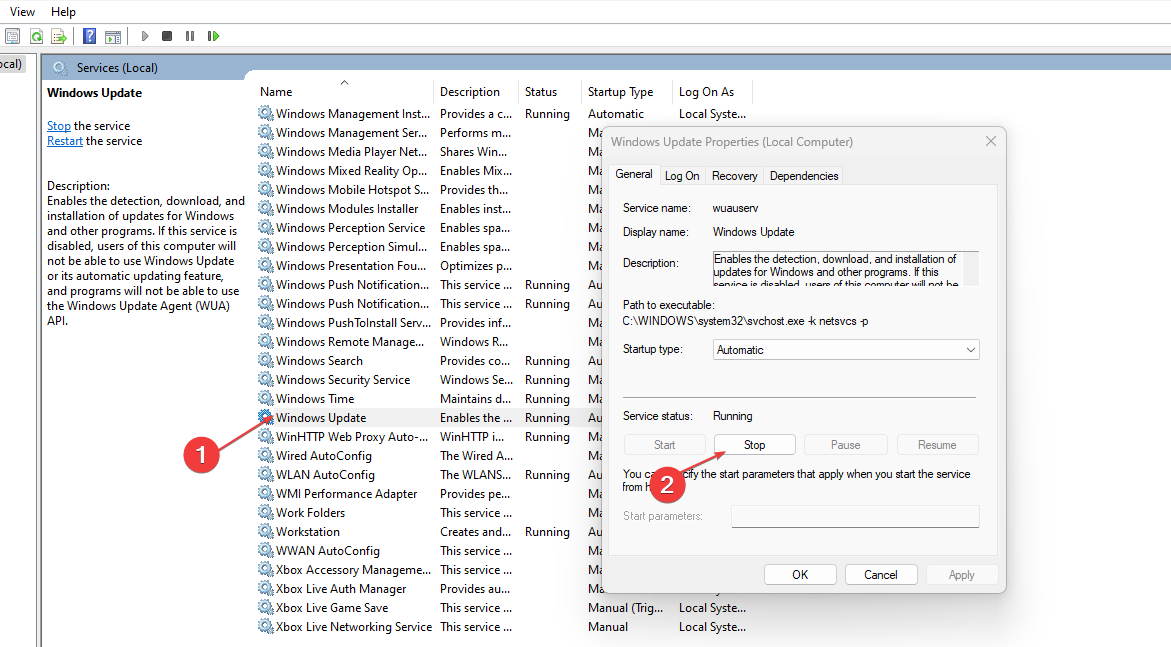Click OK in the Properties dialog
This screenshot has width=1171, height=647.
coord(800,575)
